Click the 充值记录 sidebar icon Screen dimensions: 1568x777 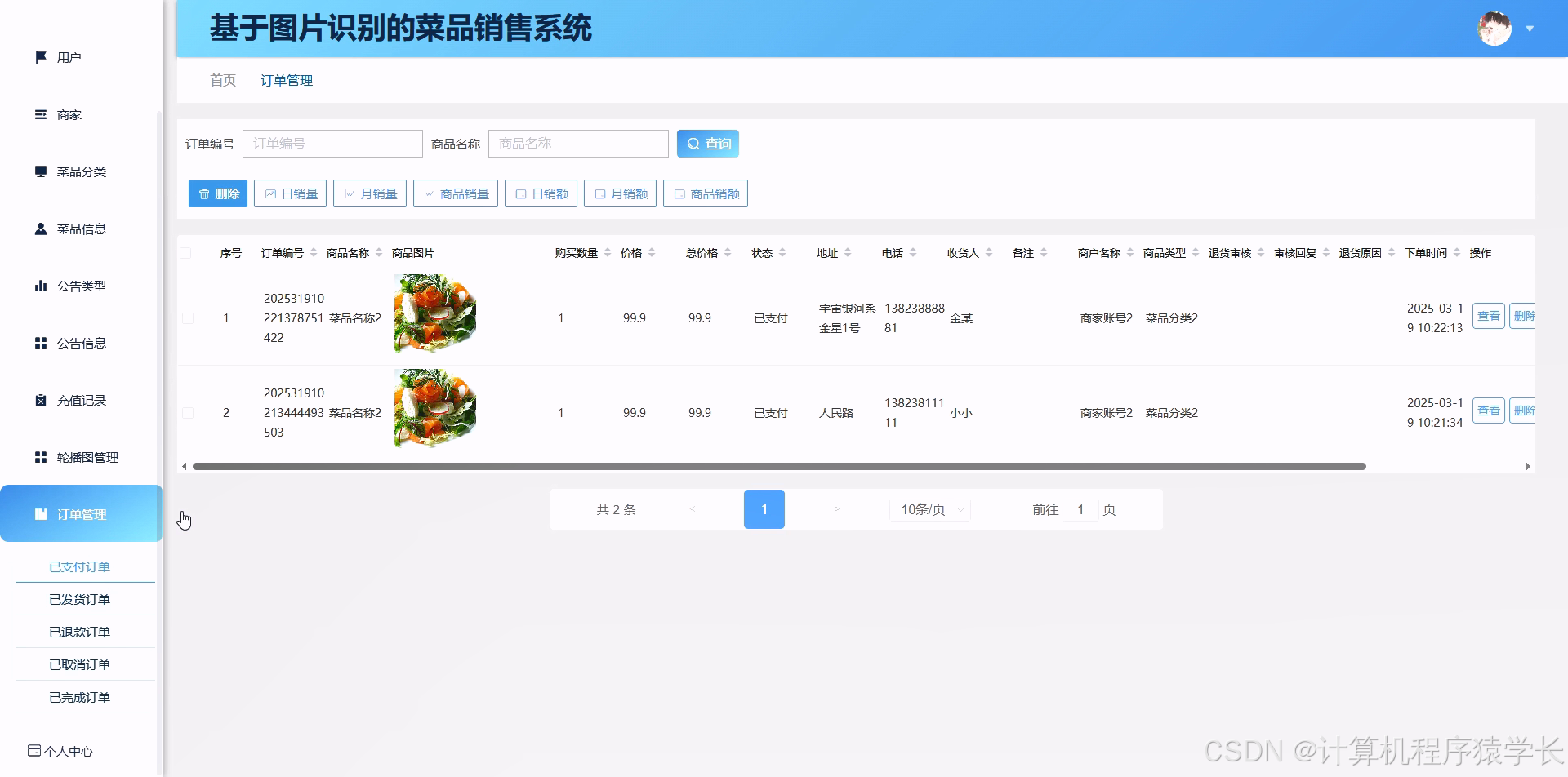click(40, 400)
